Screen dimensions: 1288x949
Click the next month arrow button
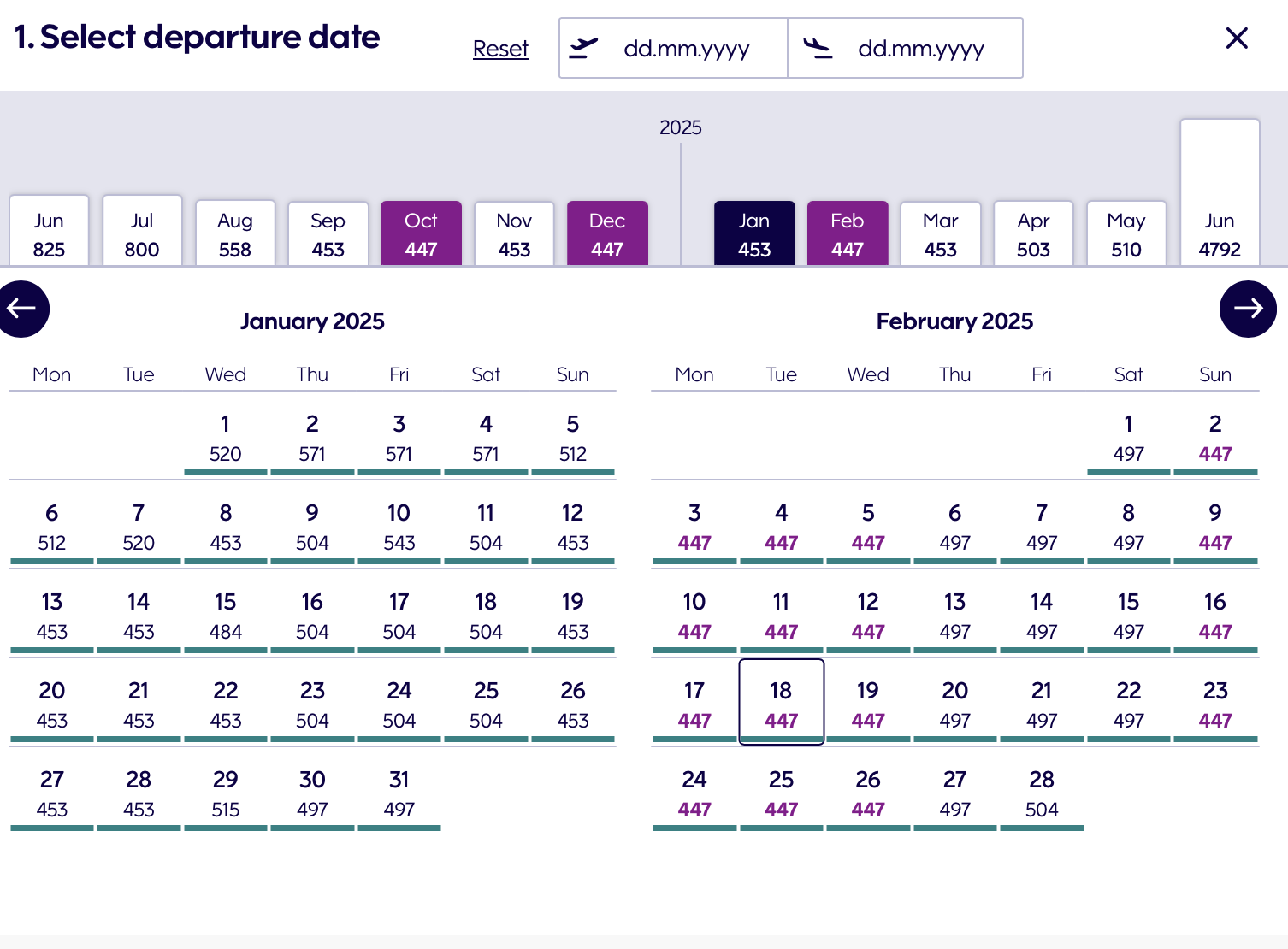coord(1247,309)
